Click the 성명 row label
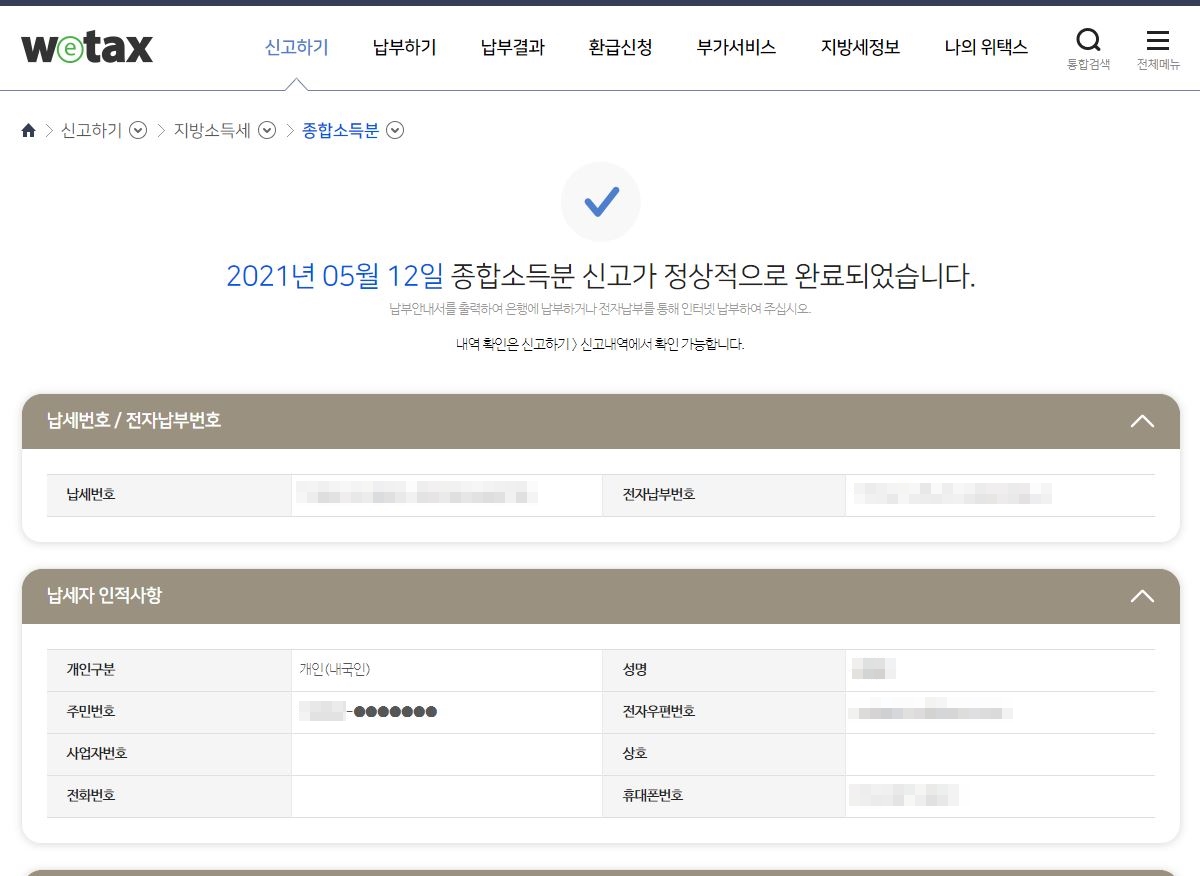This screenshot has height=876, width=1200. click(635, 670)
